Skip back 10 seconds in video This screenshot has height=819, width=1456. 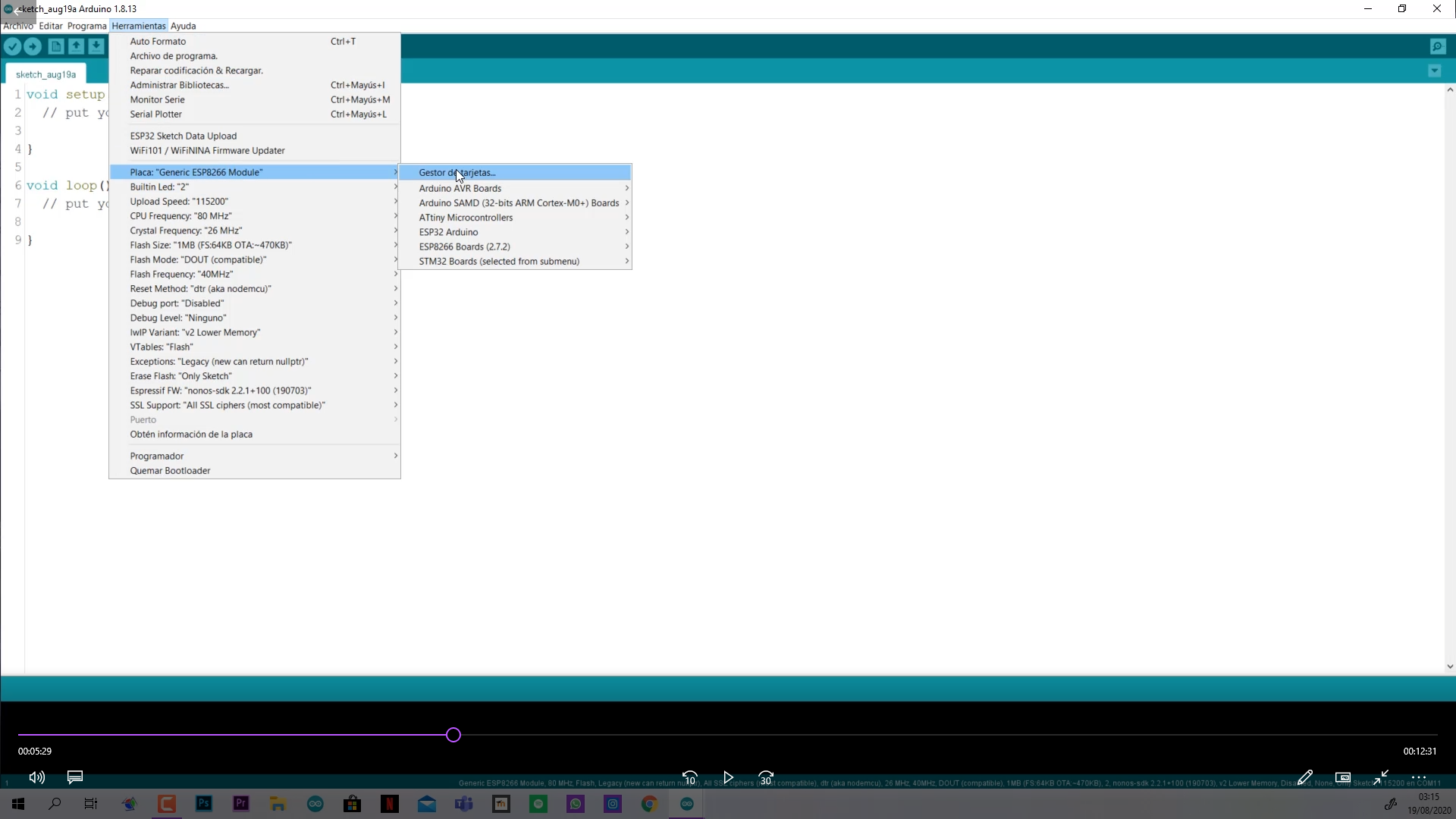689,777
